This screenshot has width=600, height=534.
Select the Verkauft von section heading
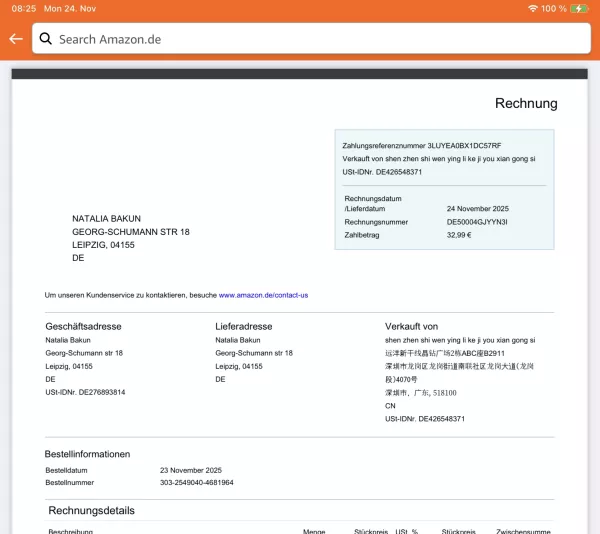411,326
